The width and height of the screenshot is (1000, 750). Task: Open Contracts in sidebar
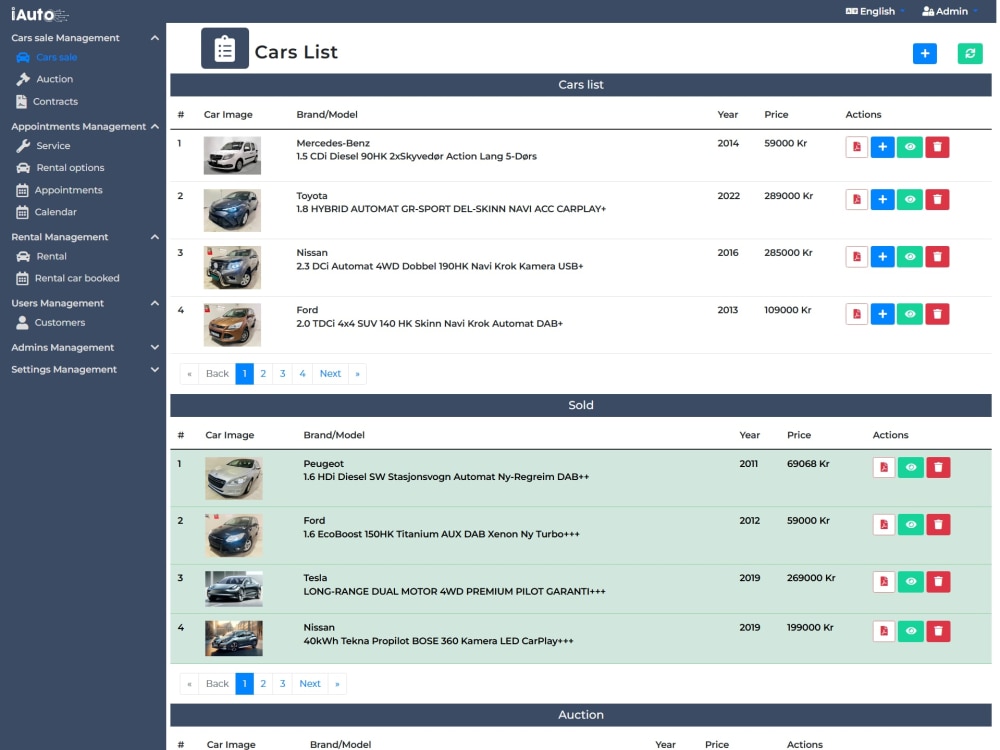[x=47, y=101]
